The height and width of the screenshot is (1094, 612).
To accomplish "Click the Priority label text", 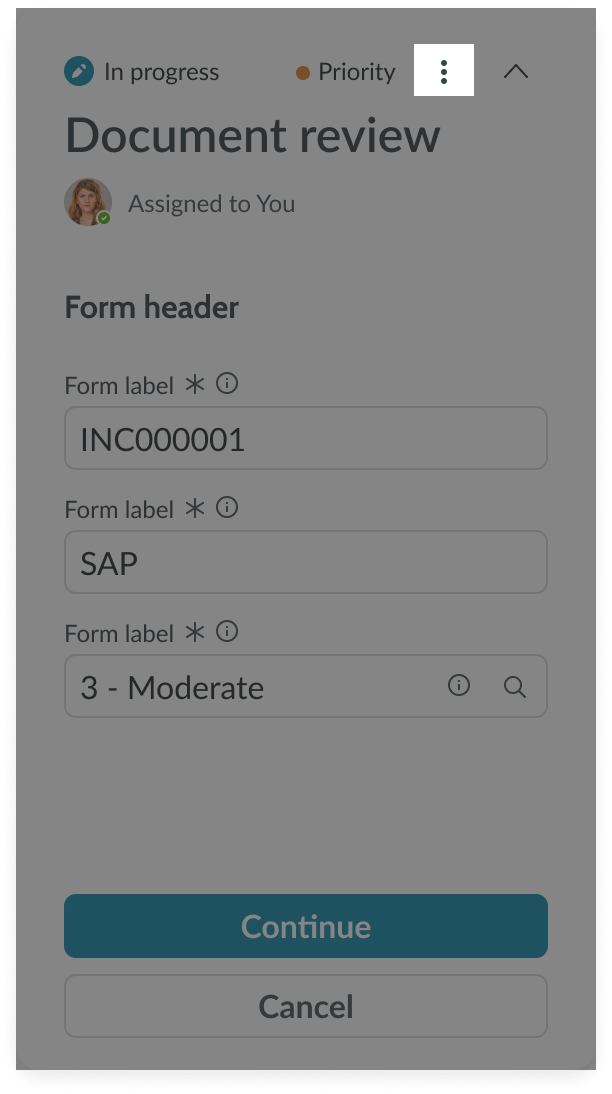I will 357,72.
